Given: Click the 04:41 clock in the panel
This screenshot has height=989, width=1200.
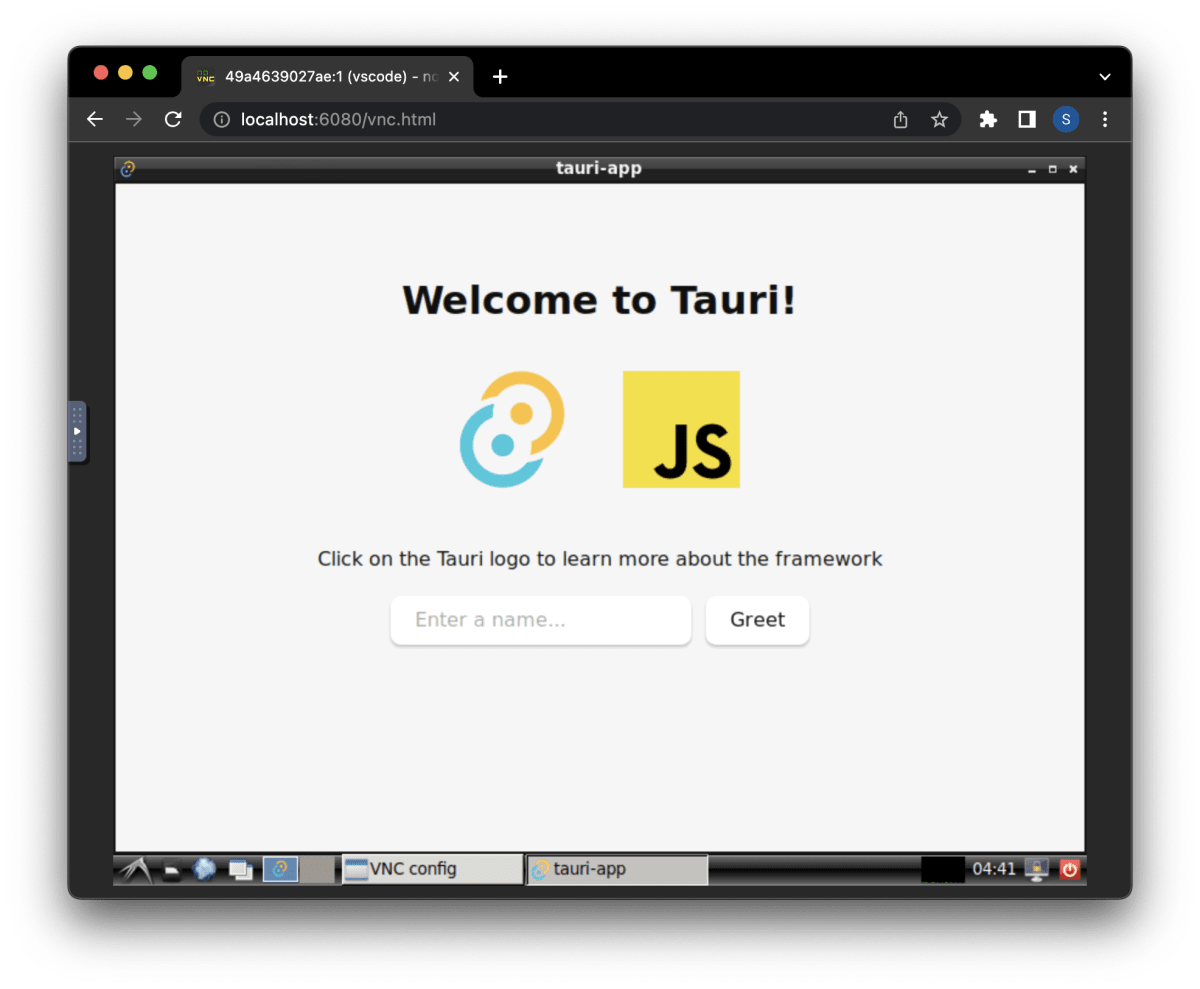Looking at the screenshot, I should [994, 870].
